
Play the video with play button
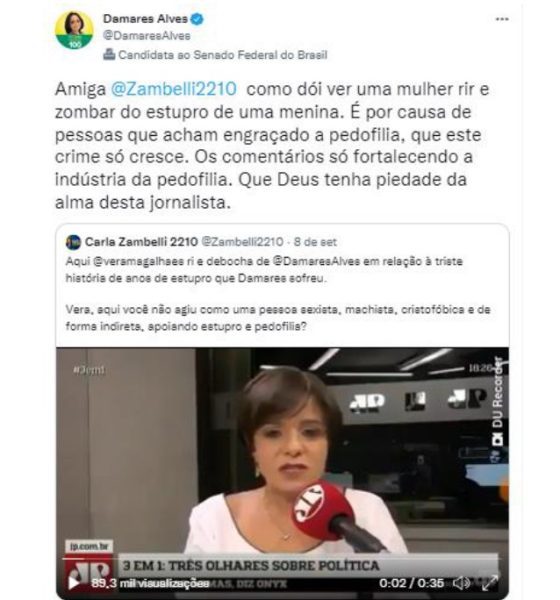pyautogui.click(x=74, y=583)
